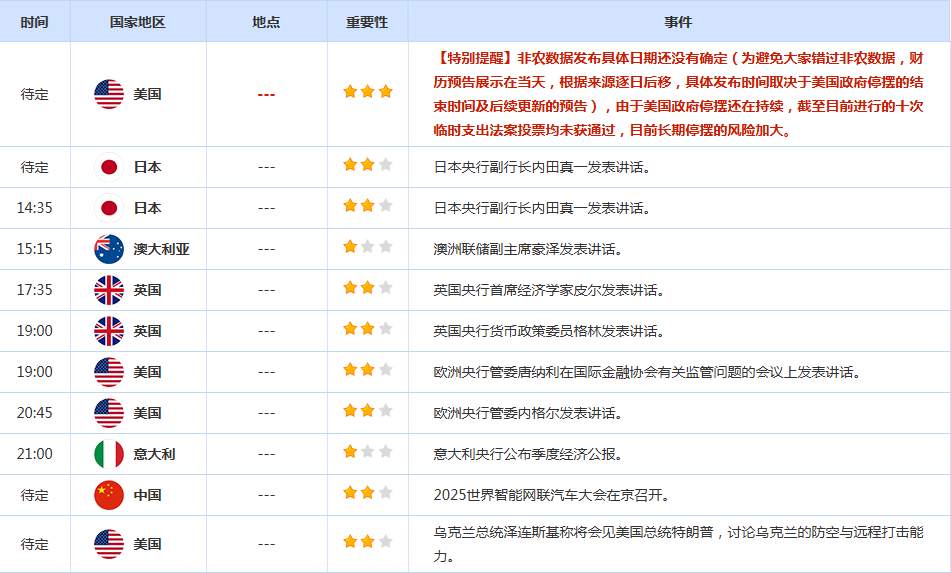The height and width of the screenshot is (573, 951).
Task: Click the US flag in the 19:00 row
Action: 109,372
